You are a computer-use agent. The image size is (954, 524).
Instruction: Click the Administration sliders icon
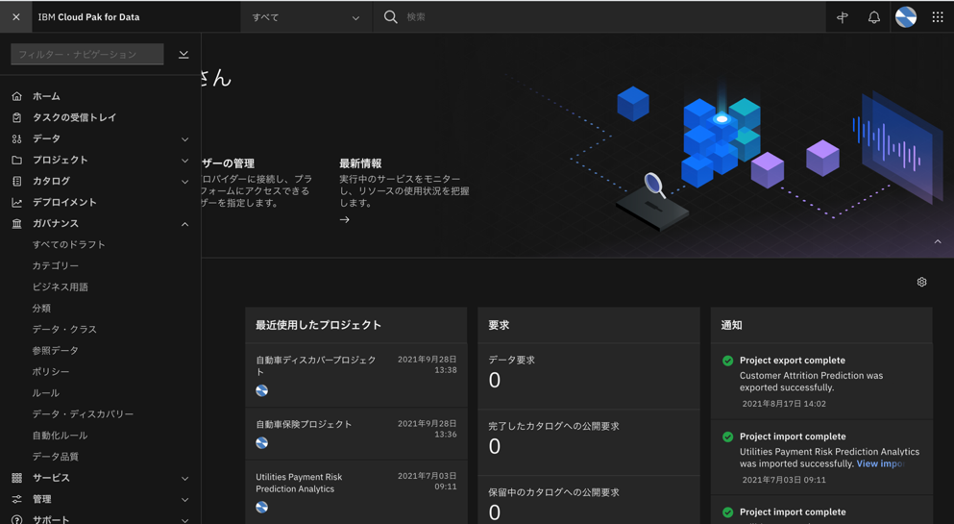[x=17, y=500]
